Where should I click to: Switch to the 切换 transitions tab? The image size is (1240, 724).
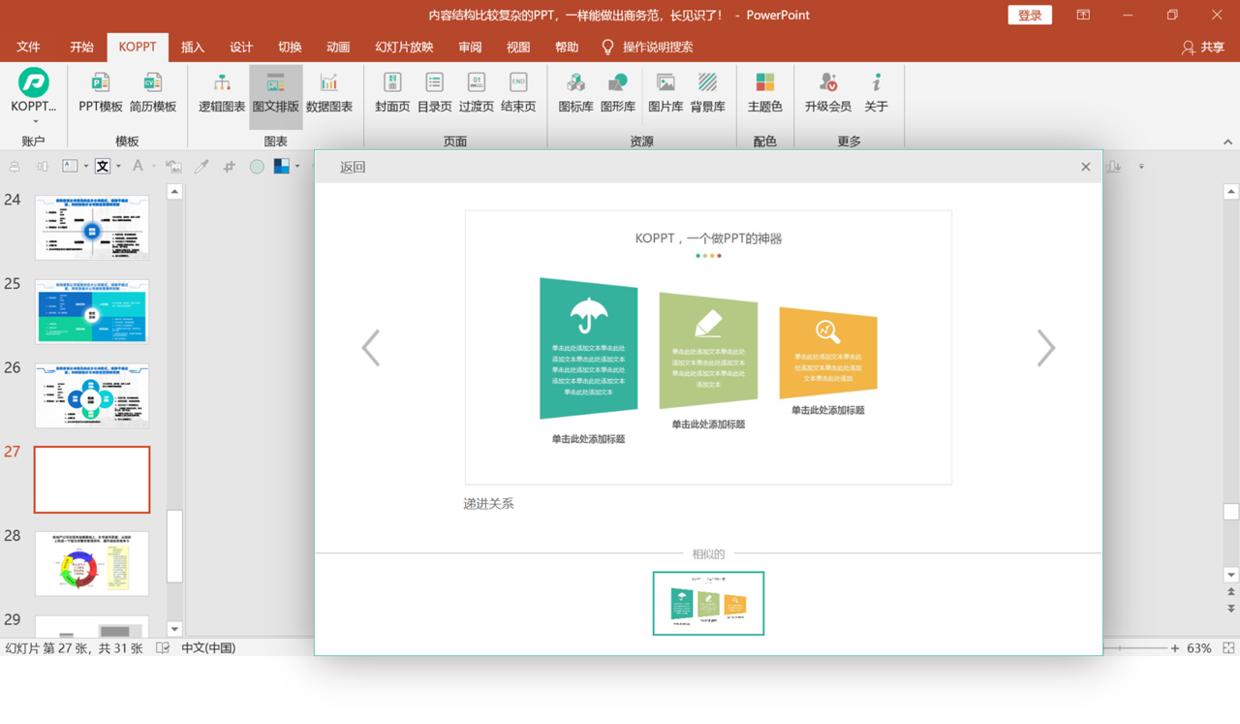point(290,47)
